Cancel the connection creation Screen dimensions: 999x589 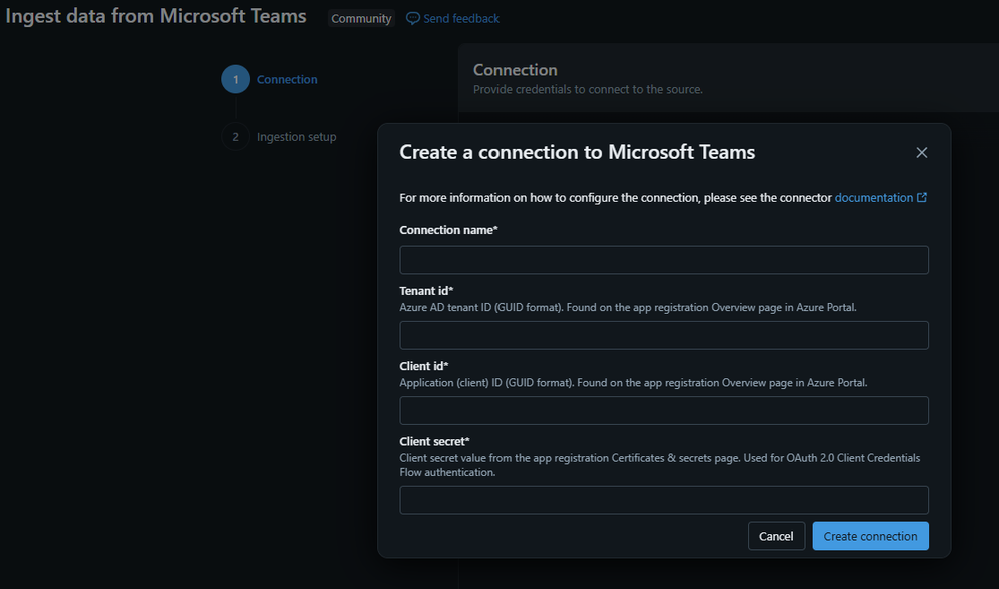(776, 536)
